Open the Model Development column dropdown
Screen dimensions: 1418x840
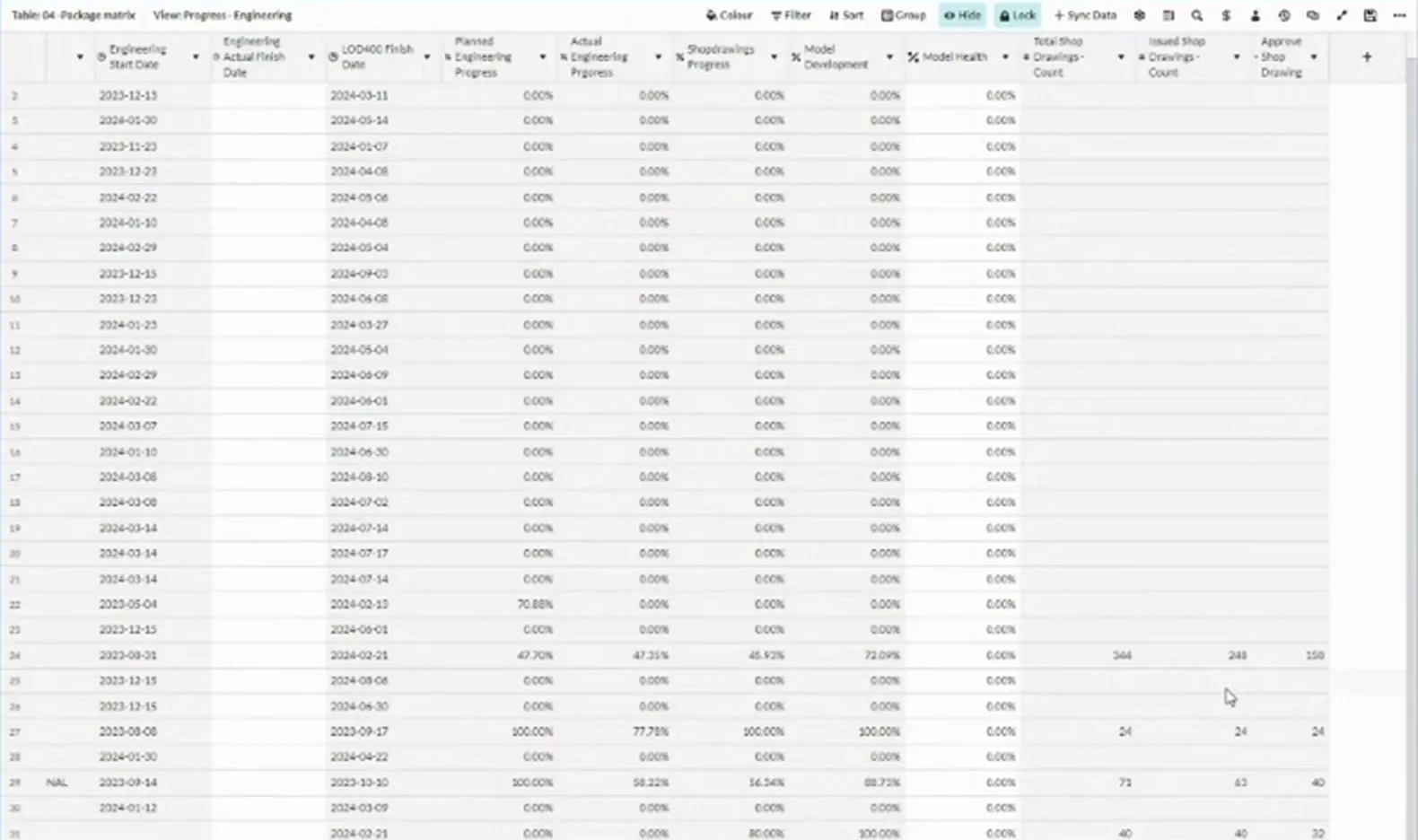tap(890, 57)
